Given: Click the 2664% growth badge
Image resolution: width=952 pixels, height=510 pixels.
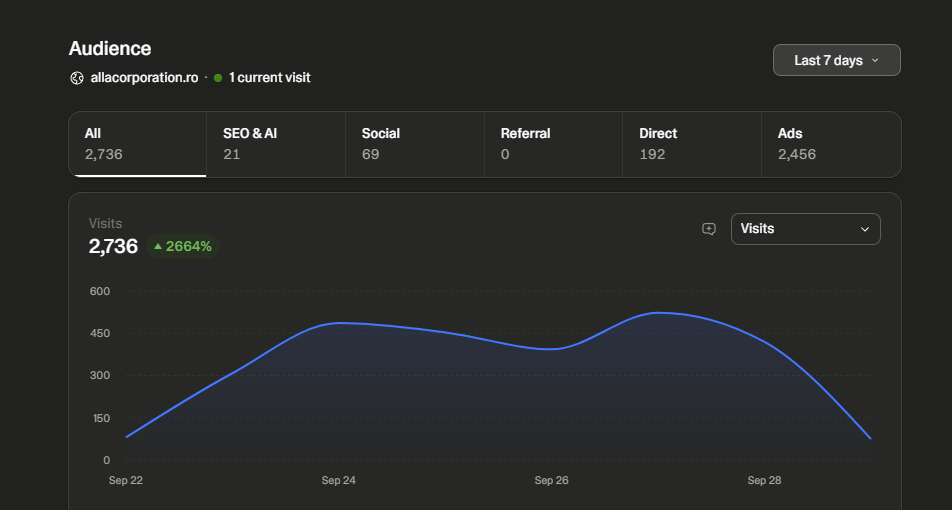Looking at the screenshot, I should (183, 246).
